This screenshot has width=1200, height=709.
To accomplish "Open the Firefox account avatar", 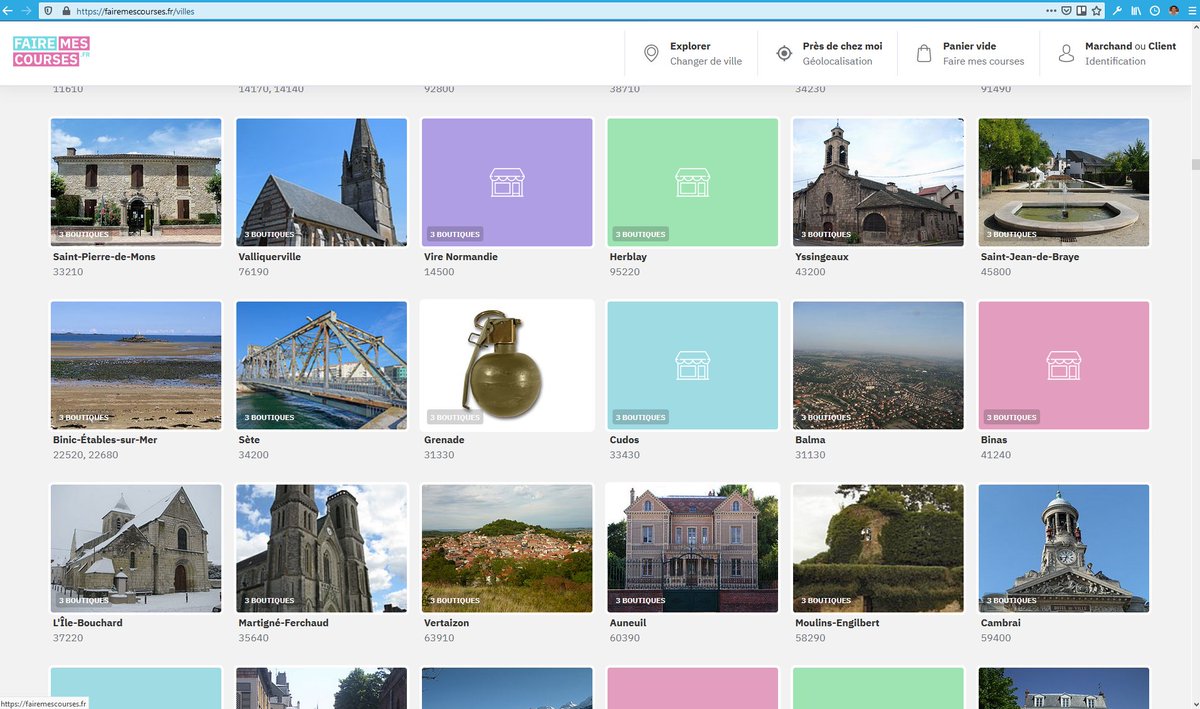I will tap(1173, 10).
